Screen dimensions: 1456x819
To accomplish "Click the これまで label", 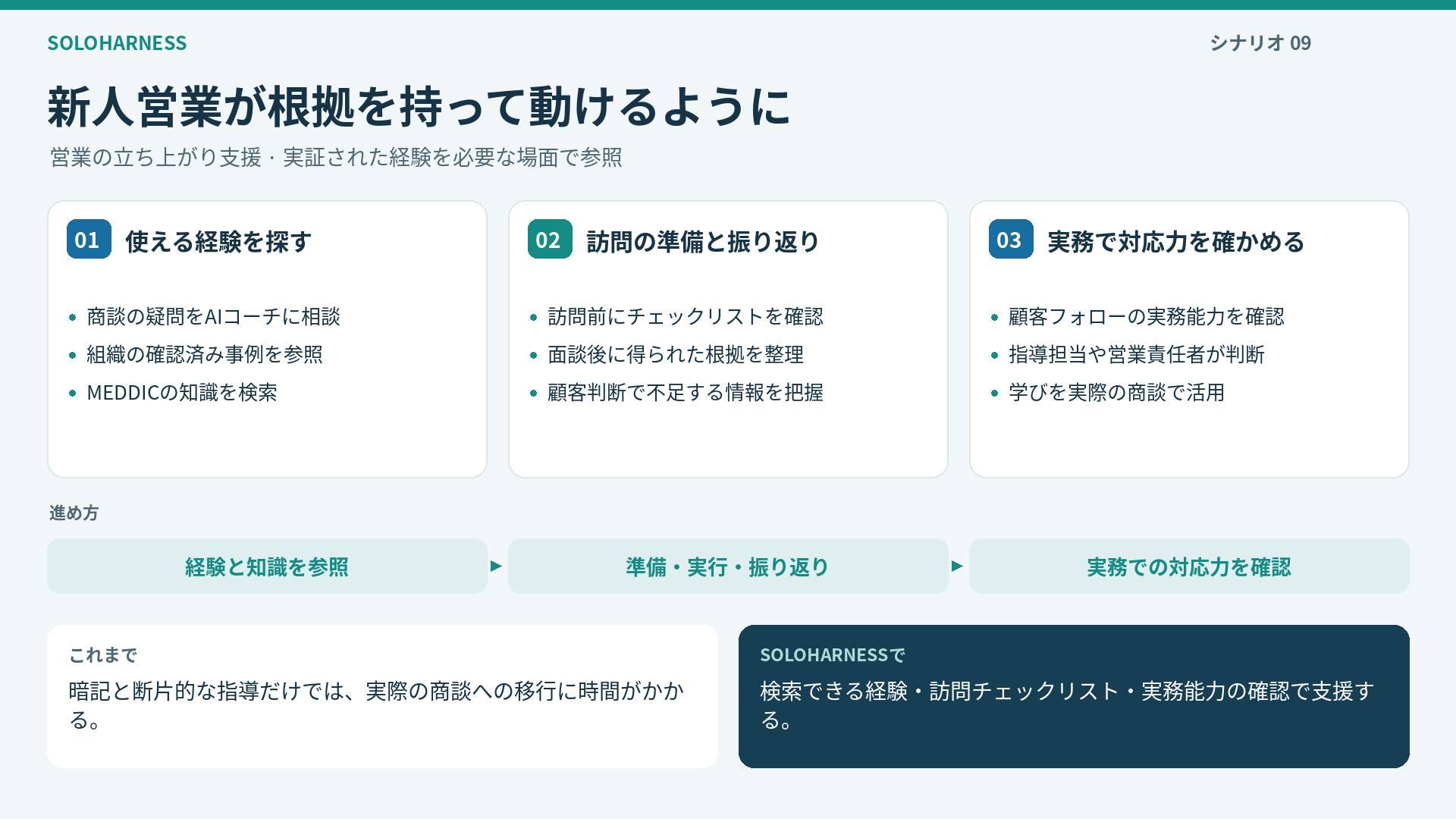I will (x=103, y=655).
